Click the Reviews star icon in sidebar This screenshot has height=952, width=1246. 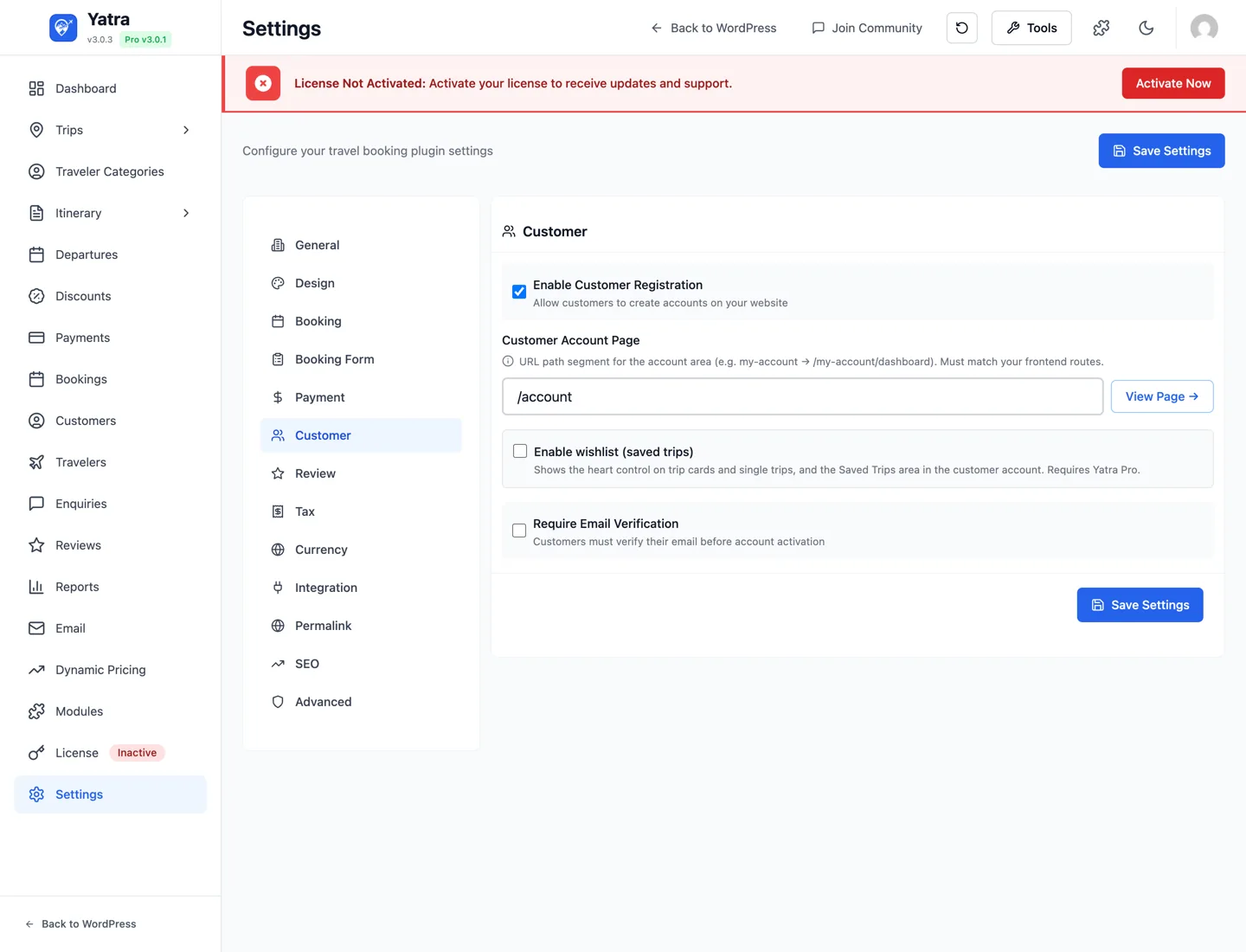point(36,545)
